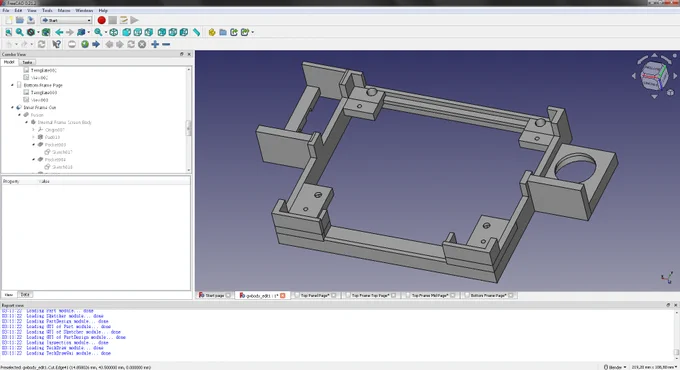Open the Macro menu
680x370 pixels.
64,10
